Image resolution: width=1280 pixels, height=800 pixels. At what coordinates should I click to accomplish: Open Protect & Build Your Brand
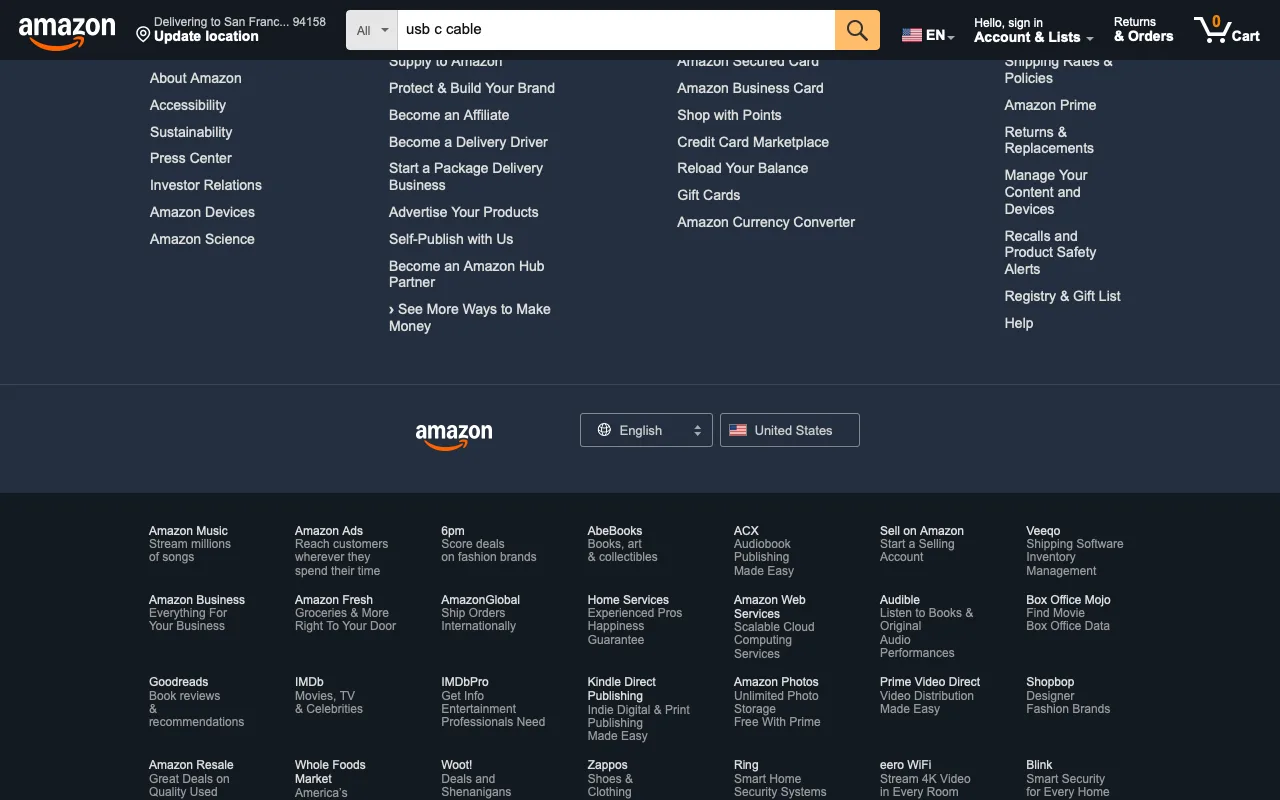[472, 88]
